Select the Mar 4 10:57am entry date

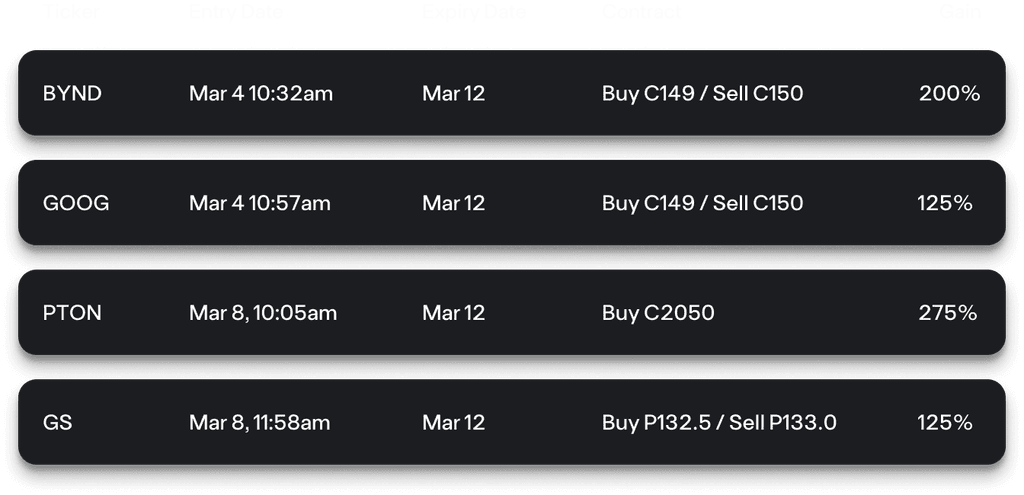(260, 203)
